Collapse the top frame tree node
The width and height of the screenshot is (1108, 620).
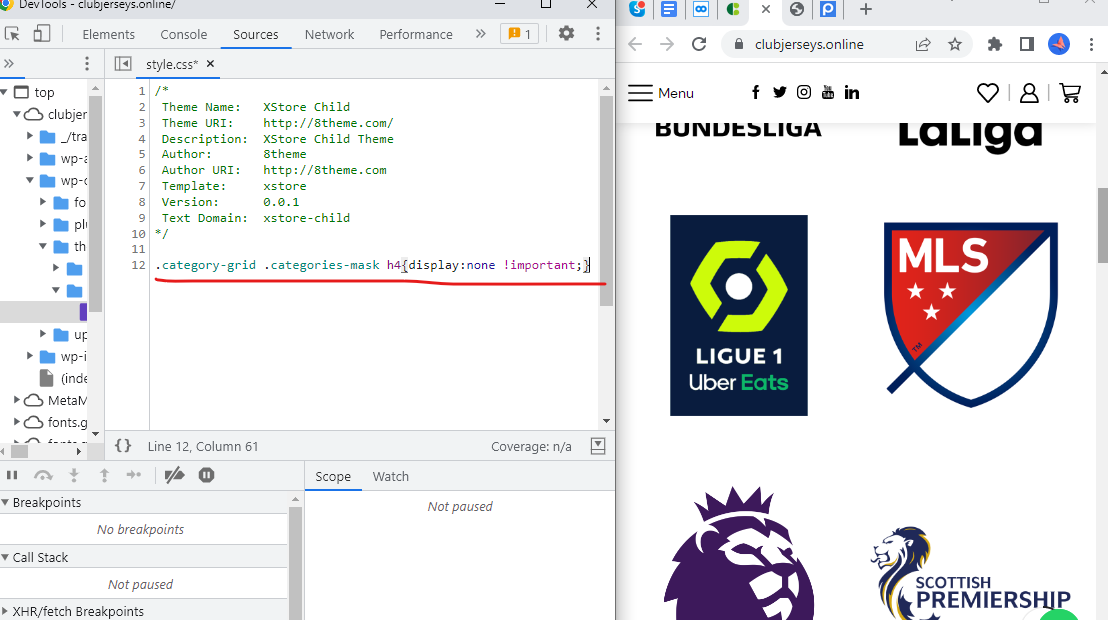4,92
